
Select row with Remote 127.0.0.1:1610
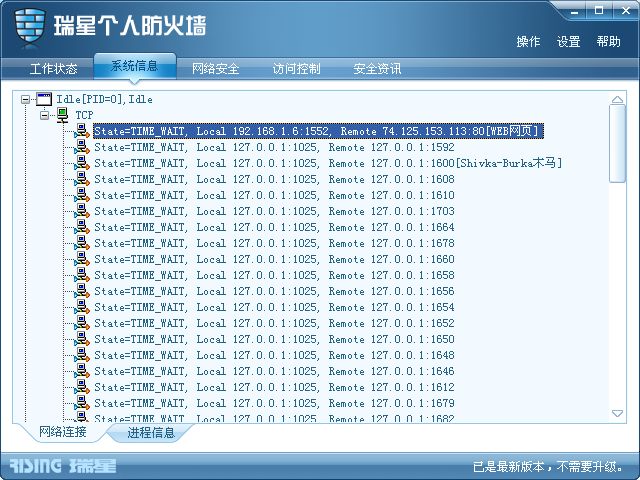274,195
